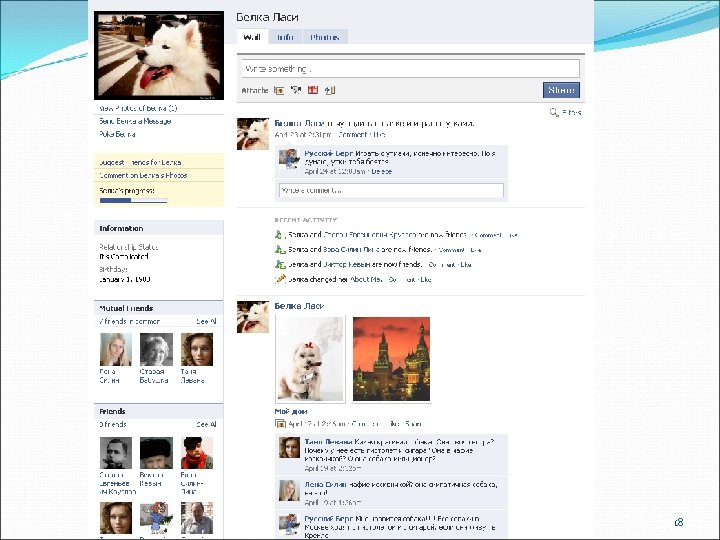This screenshot has height=540, width=720.
Task: Open Таня Лявина's name in album comments
Action: click(x=328, y=442)
